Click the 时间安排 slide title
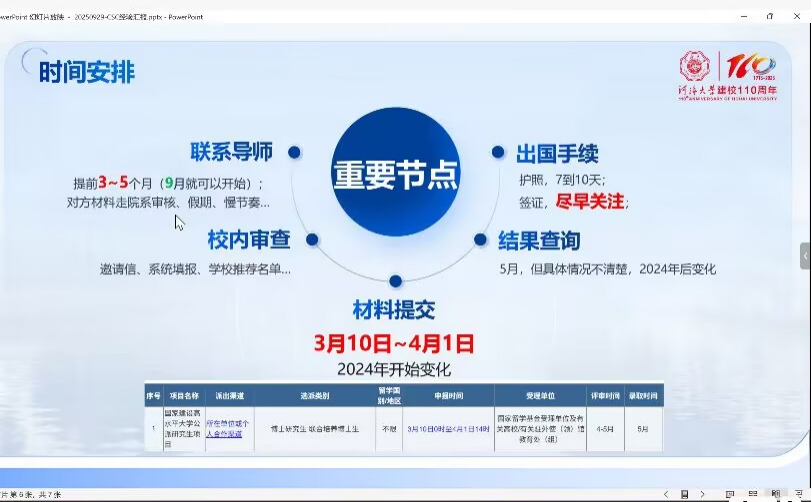The width and height of the screenshot is (812, 502). coord(87,72)
